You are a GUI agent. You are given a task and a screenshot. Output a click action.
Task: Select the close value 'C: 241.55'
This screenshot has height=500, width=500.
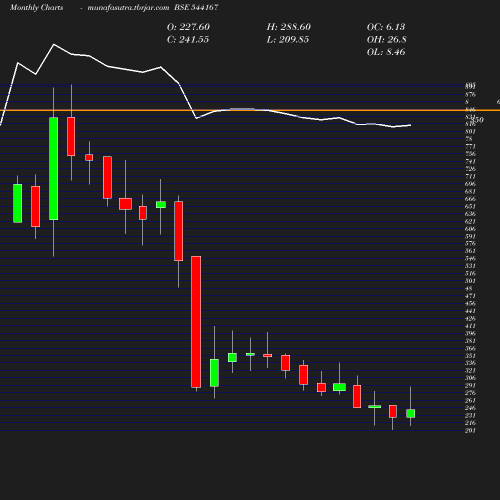[188, 40]
